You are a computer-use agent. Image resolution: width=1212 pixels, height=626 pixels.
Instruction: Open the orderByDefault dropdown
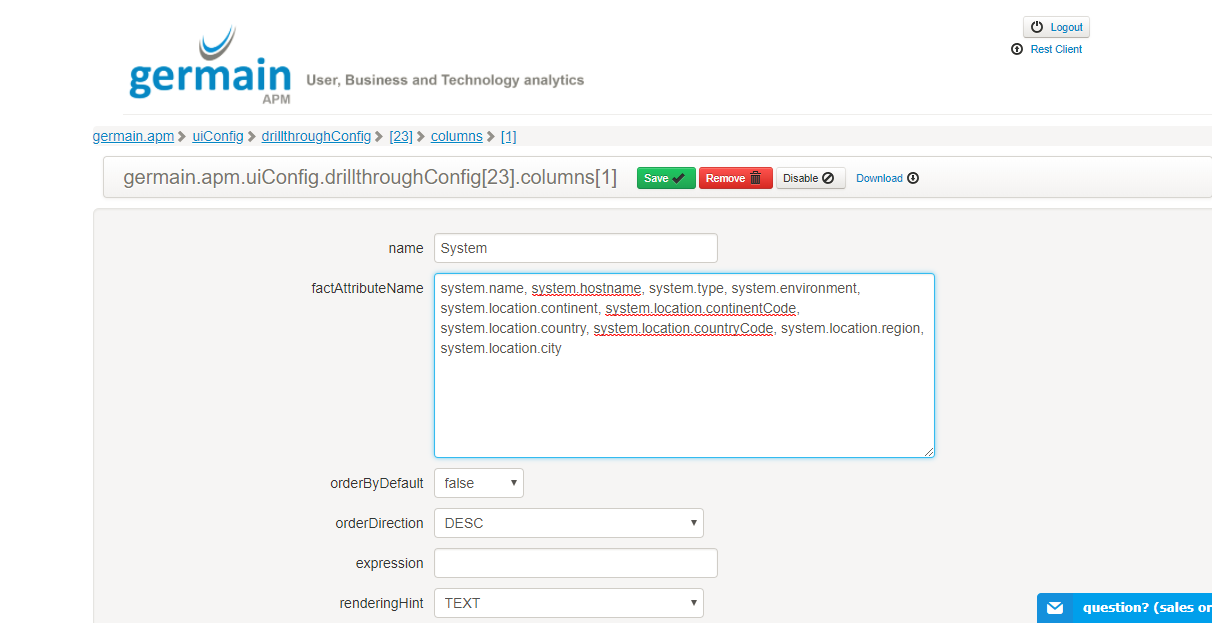pos(478,483)
